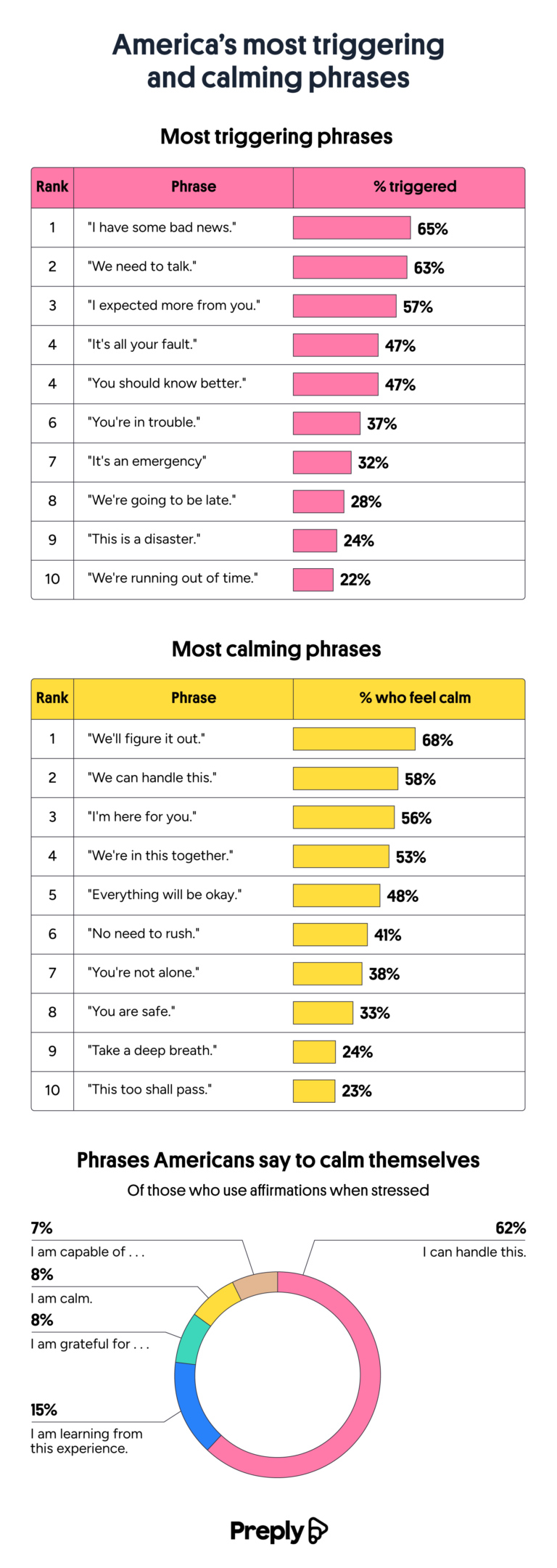This screenshot has height=1568, width=557.
Task: Select the 65% pink bar
Action: 352,228
